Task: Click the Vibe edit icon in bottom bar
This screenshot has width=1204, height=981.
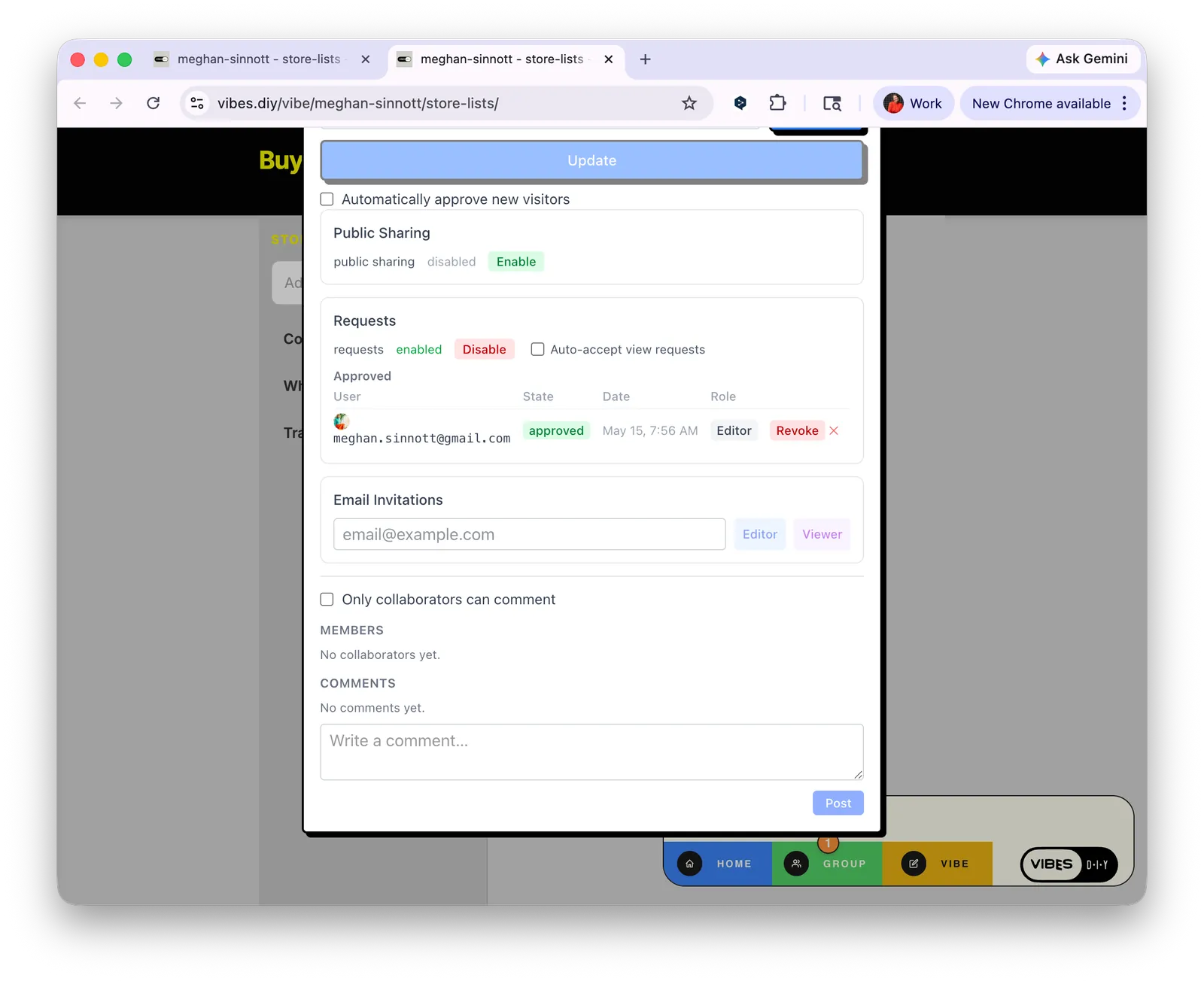Action: 914,864
